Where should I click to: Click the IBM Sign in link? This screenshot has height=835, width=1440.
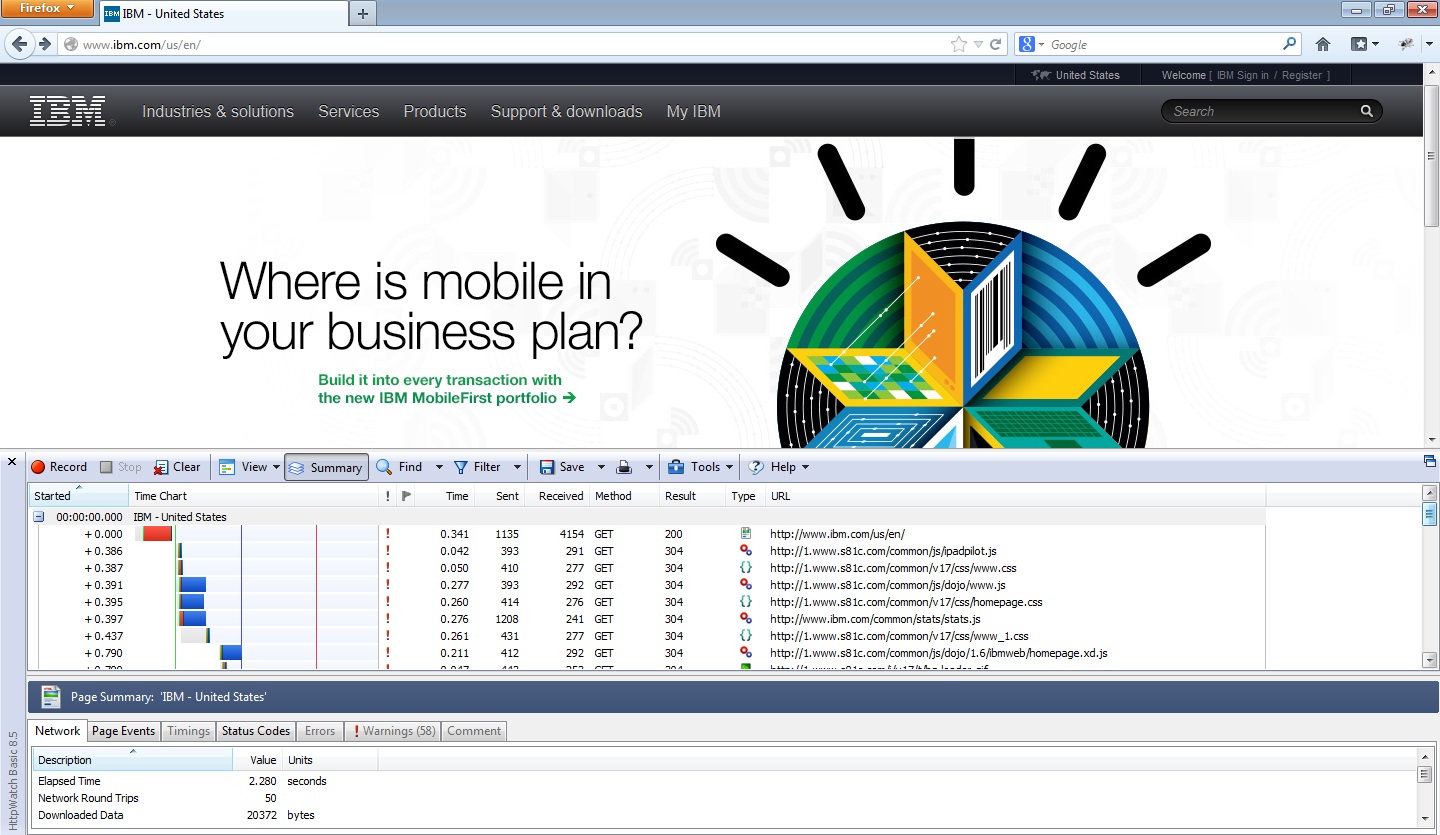(1243, 75)
